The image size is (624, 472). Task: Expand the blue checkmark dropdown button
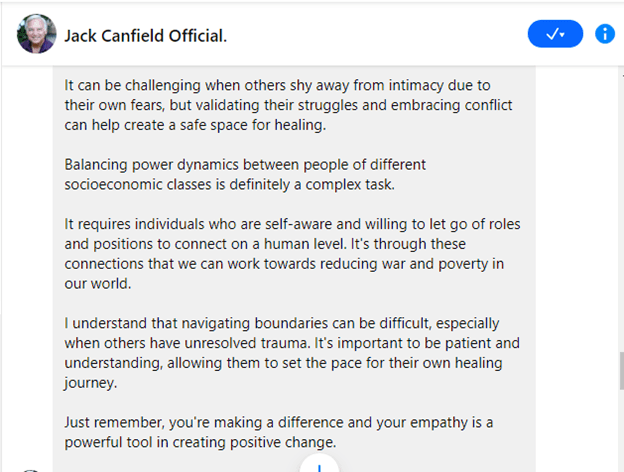point(554,34)
